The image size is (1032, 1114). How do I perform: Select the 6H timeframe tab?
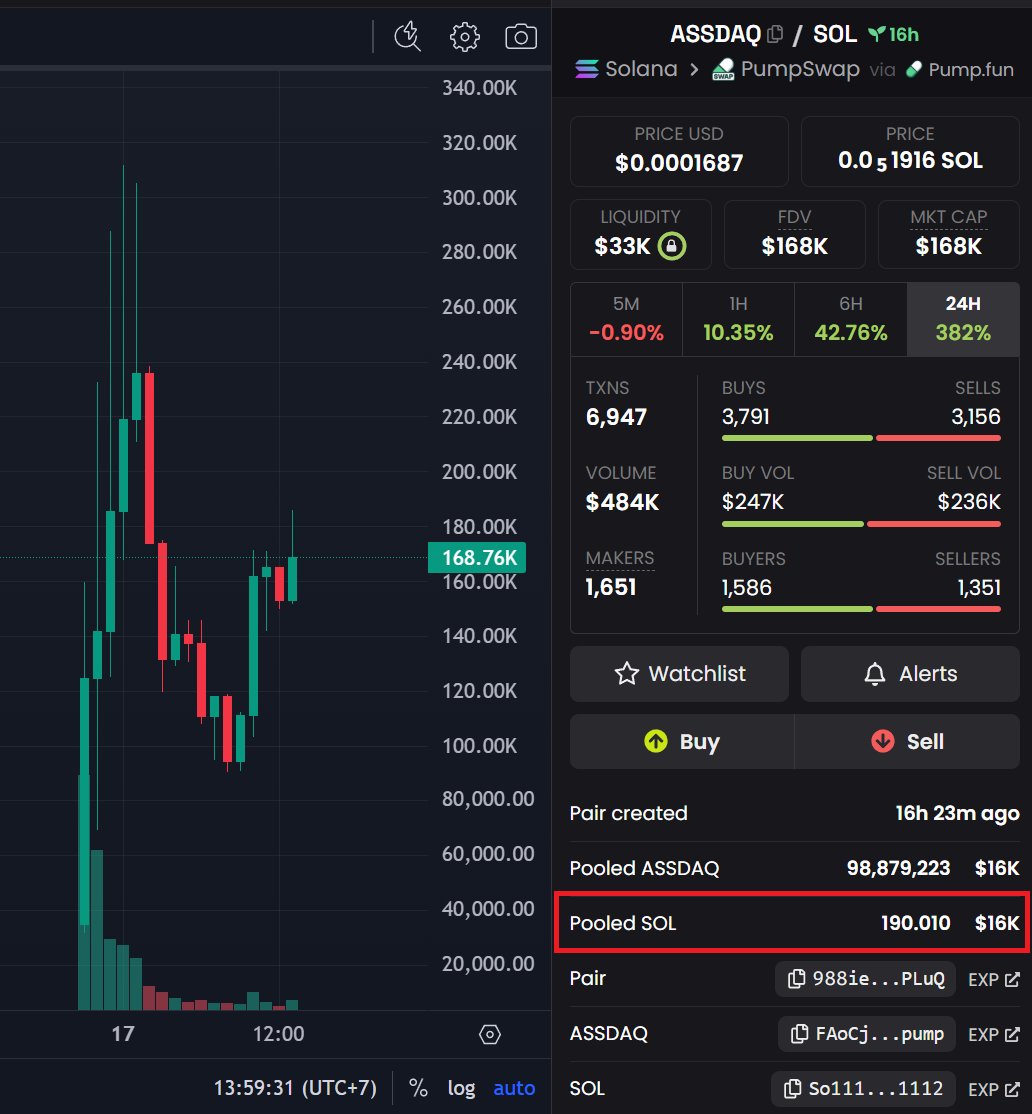pos(850,319)
